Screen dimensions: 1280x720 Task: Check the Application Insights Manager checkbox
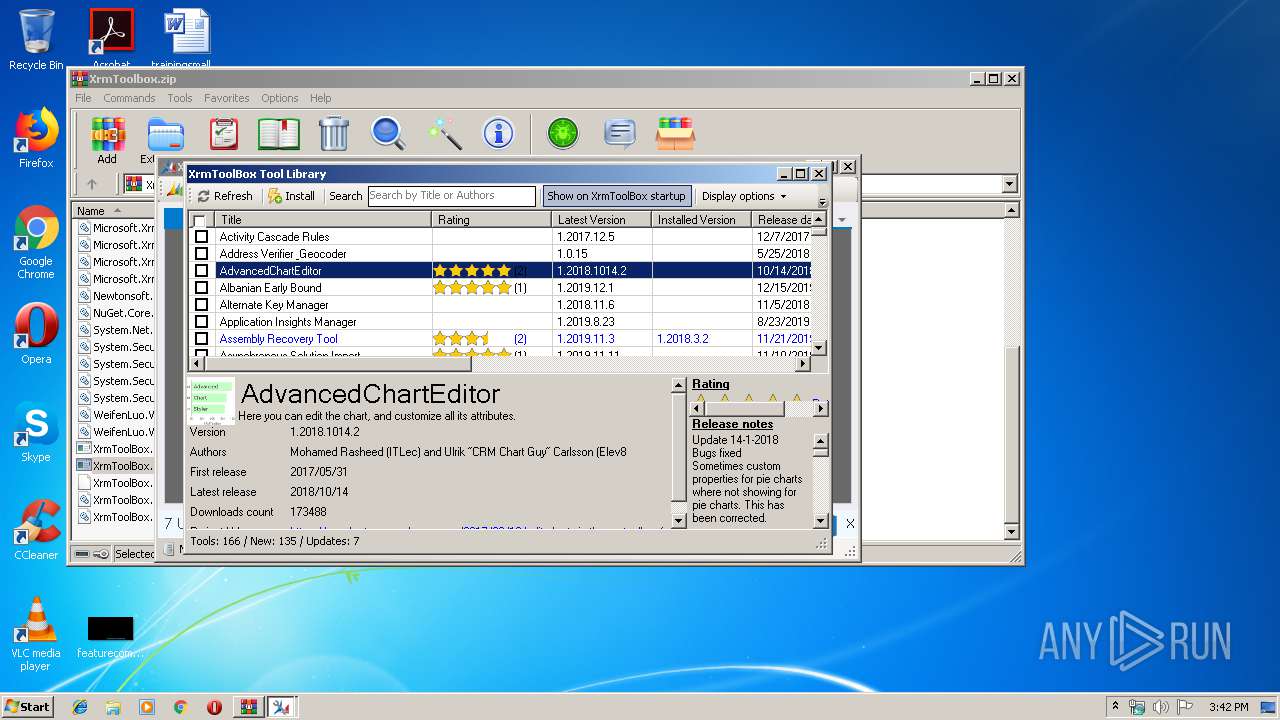(x=201, y=322)
